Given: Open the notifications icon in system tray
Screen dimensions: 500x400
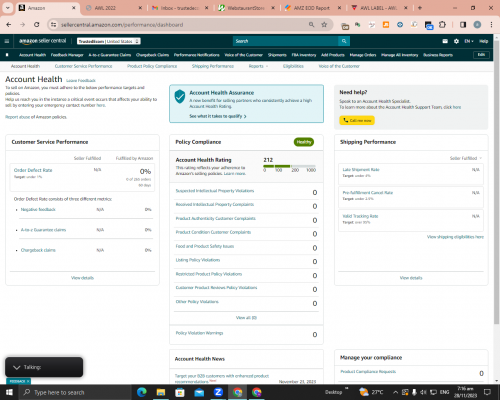Looking at the screenshot, I should click(x=487, y=392).
